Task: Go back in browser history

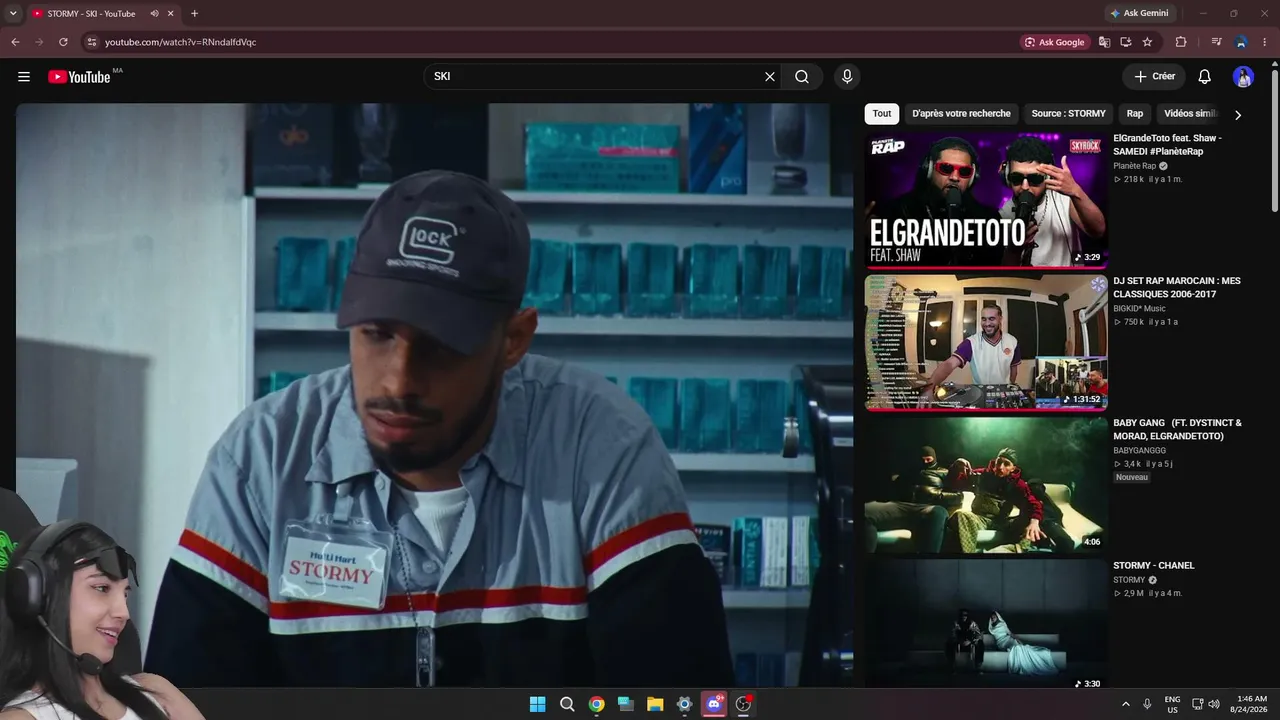Action: (x=15, y=42)
